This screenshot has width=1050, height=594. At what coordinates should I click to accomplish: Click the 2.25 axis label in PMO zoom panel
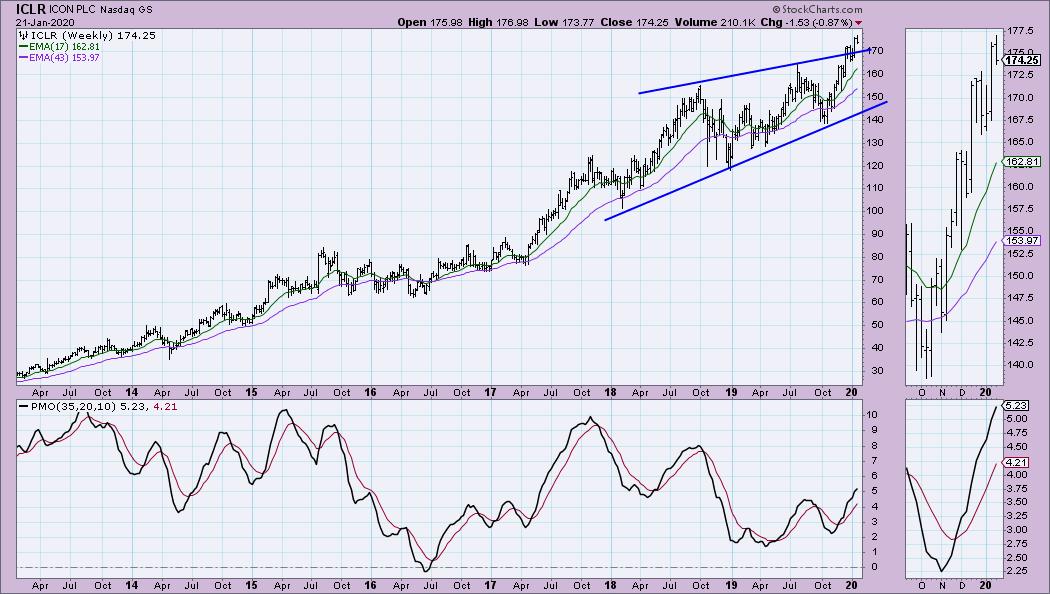point(1019,571)
